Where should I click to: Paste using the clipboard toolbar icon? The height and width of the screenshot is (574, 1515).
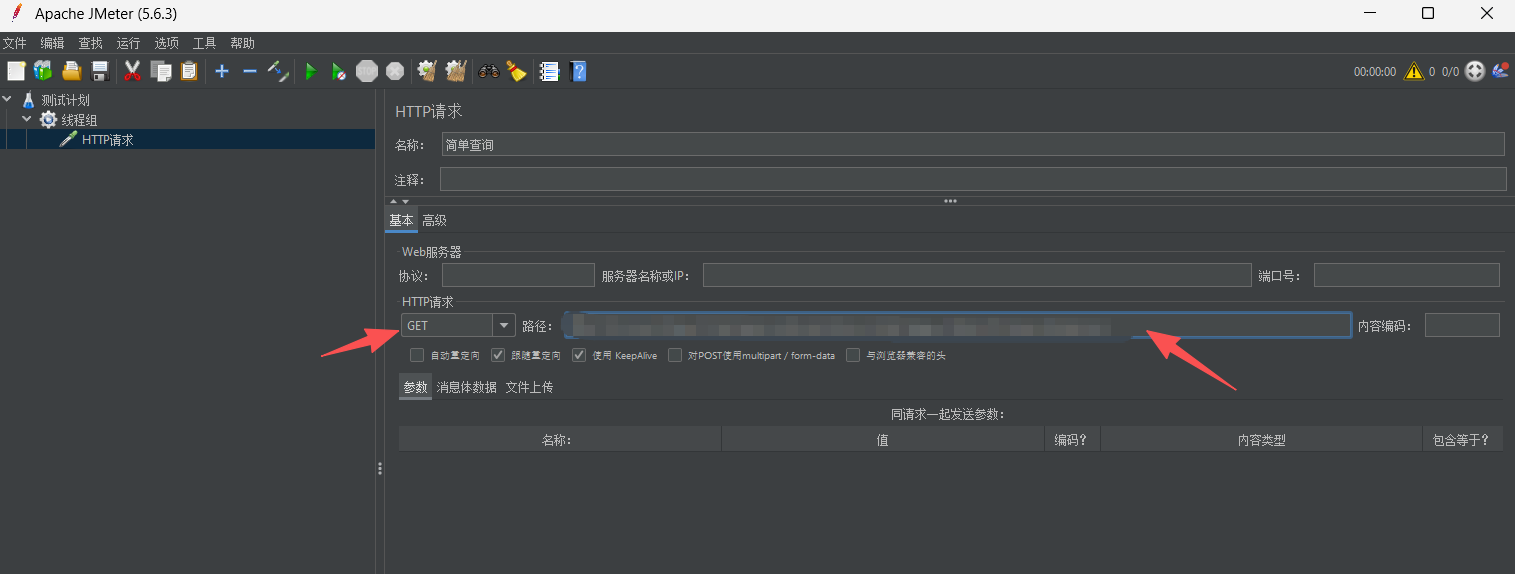(189, 71)
